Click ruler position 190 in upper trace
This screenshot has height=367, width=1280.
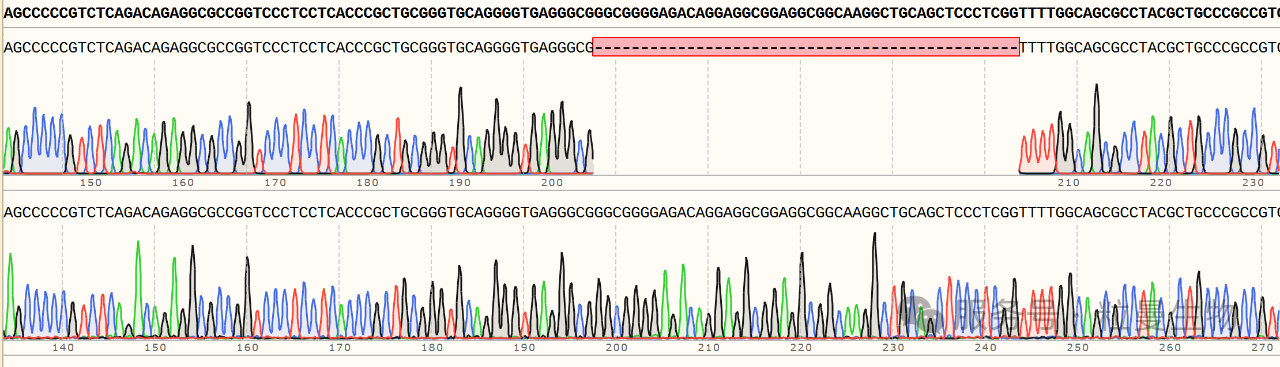tap(459, 183)
